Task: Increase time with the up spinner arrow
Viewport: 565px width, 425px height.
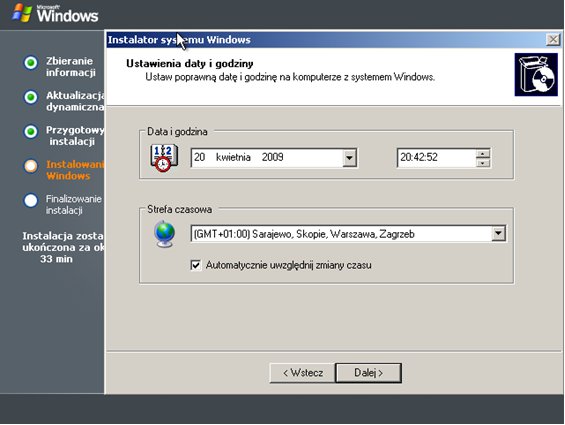Action: 483,154
